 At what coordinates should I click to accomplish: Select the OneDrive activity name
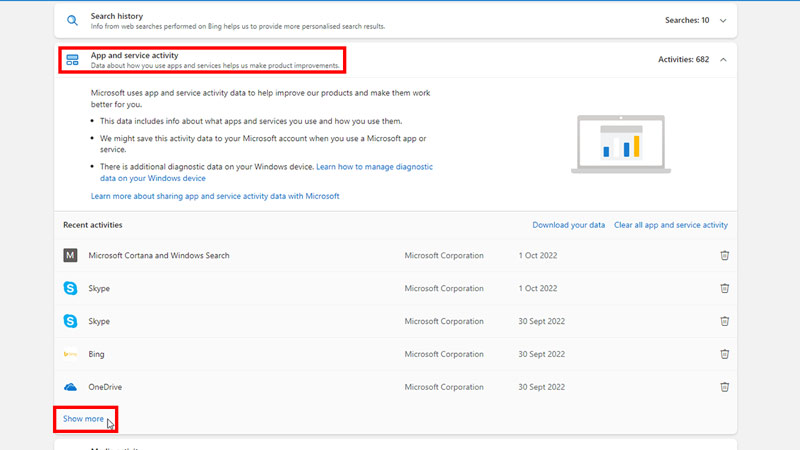[x=105, y=387]
